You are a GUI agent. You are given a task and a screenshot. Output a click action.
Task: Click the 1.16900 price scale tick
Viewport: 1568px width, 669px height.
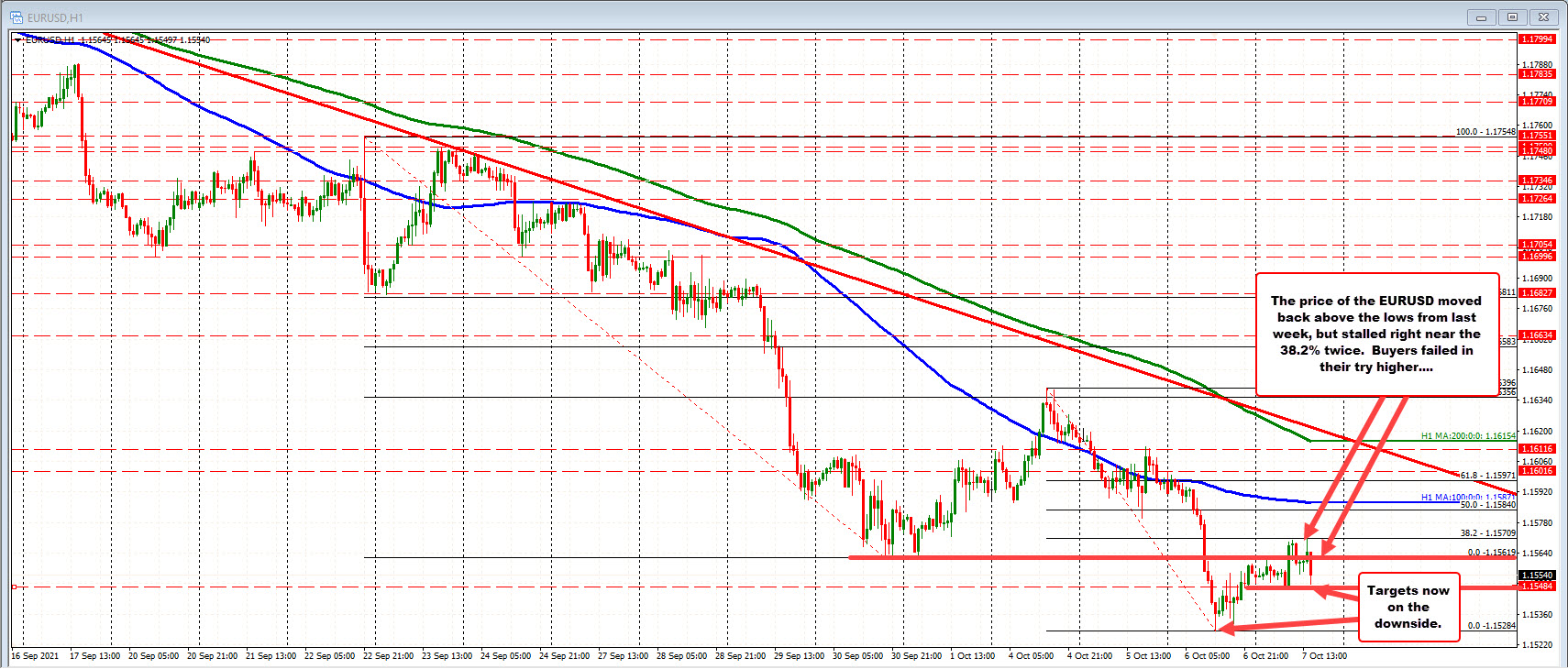coord(1538,278)
